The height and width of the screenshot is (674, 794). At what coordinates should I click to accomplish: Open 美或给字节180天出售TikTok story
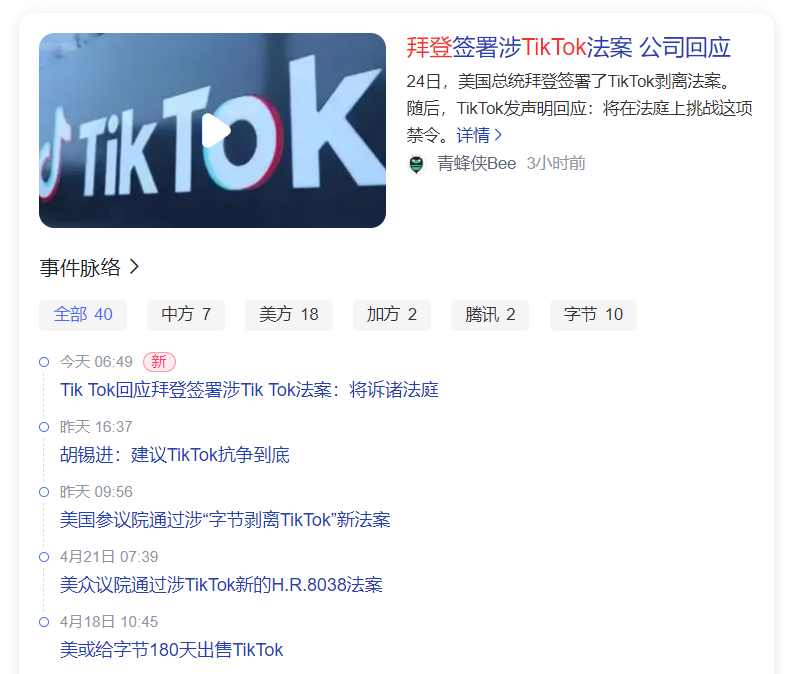pos(171,650)
